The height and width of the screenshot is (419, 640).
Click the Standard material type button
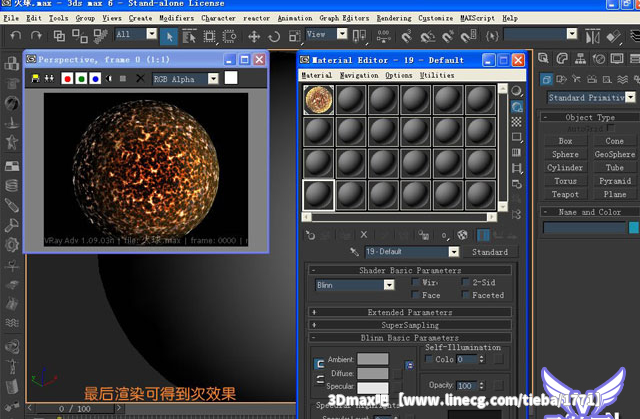[x=490, y=252]
